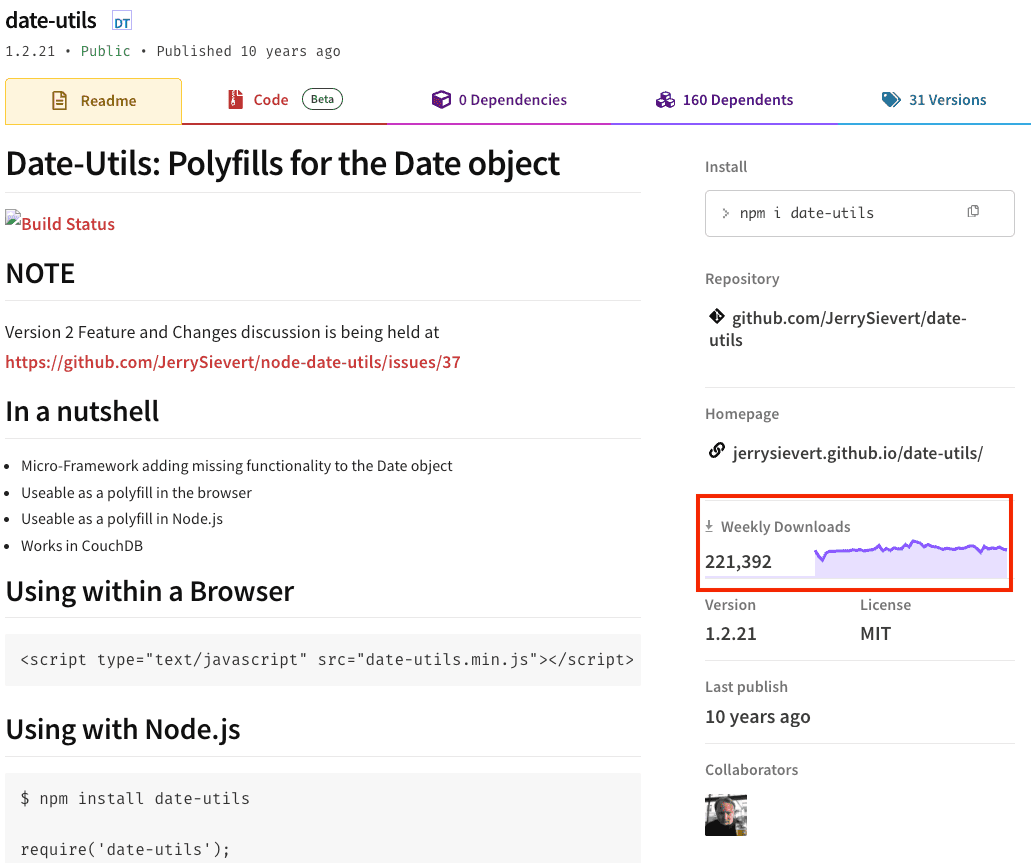1035x863 pixels.
Task: Open the 0 Dependencies tab
Action: click(499, 100)
